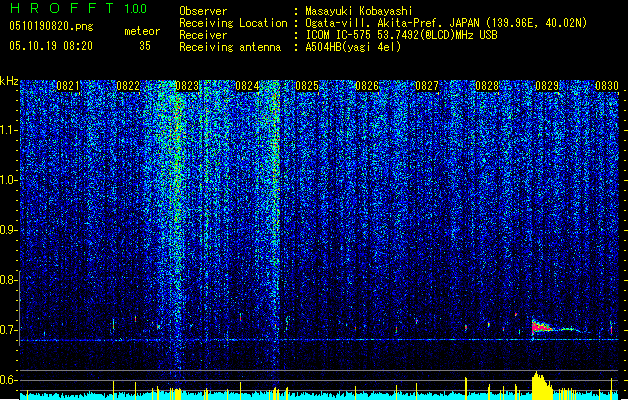This screenshot has width=629, height=400.
Task: Click the 0823 time marker
Action: point(187,86)
